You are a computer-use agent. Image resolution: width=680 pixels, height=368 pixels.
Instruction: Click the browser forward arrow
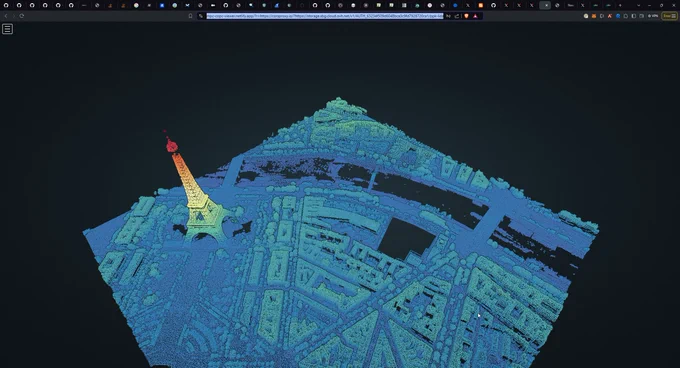coord(13,16)
